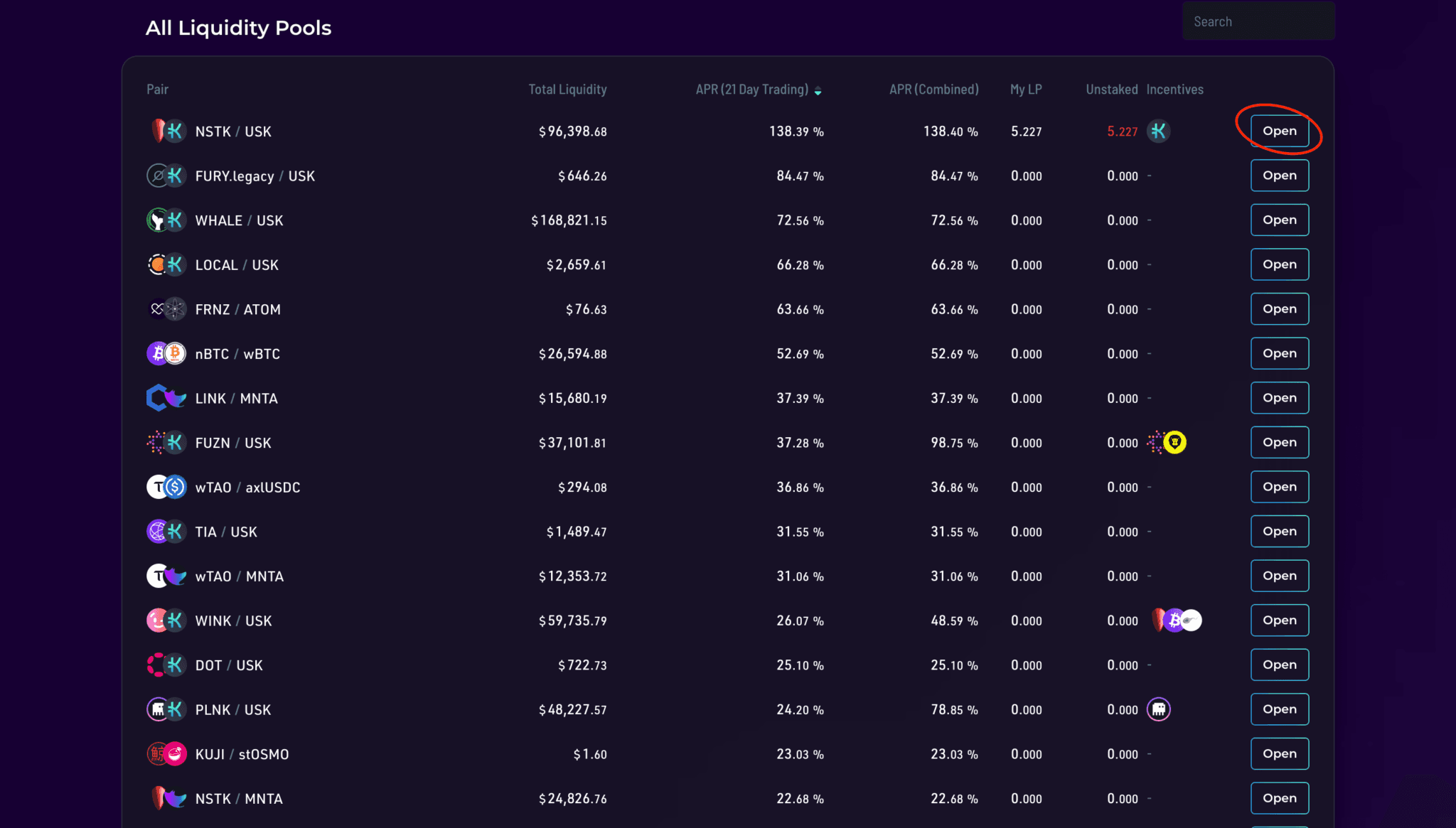Click the red 5.227 unstaked value
1456x828 pixels.
coord(1122,131)
